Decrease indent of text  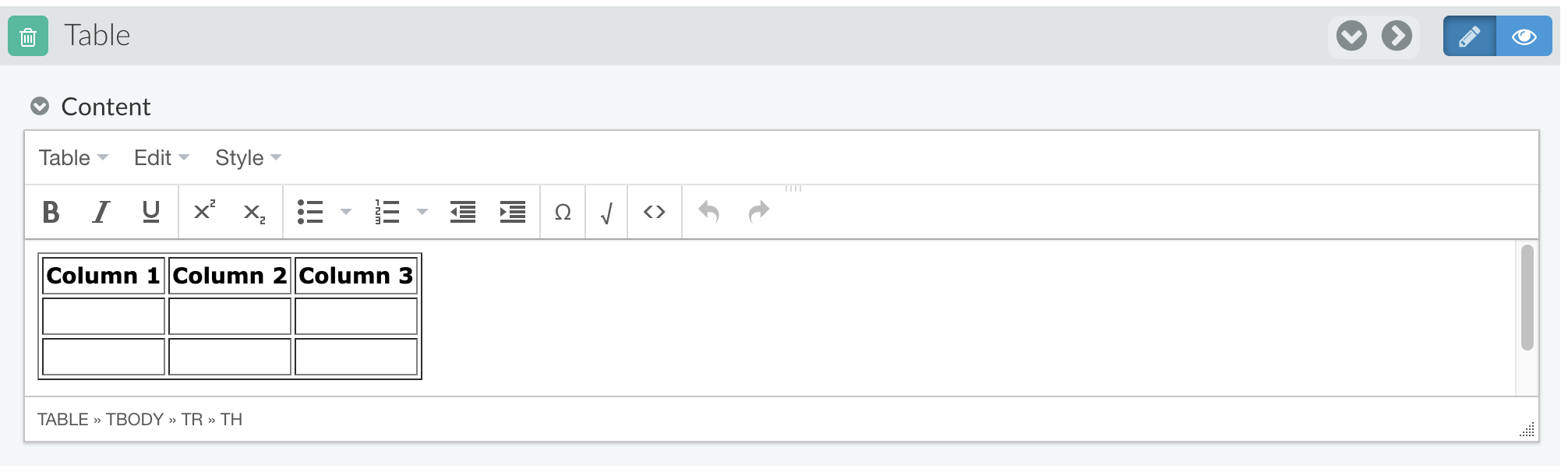click(x=463, y=212)
